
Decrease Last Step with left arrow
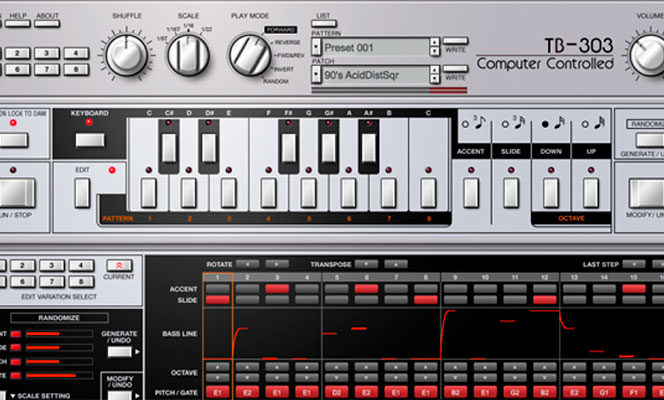[634, 264]
